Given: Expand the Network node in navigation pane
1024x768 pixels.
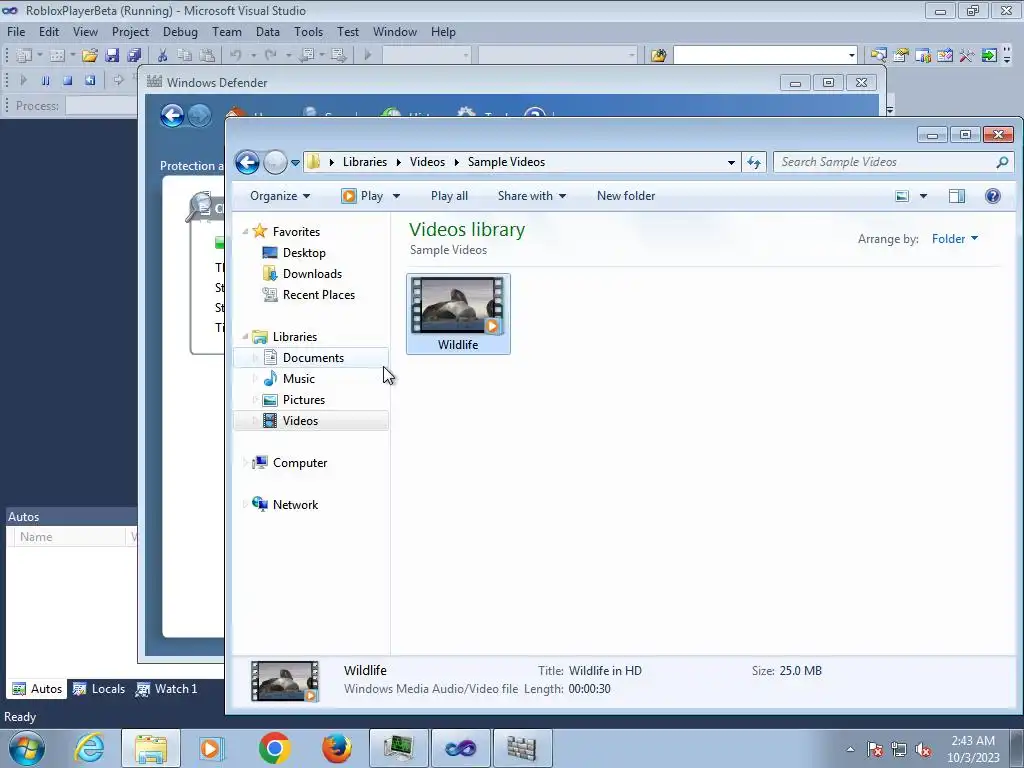Looking at the screenshot, I should (246, 505).
